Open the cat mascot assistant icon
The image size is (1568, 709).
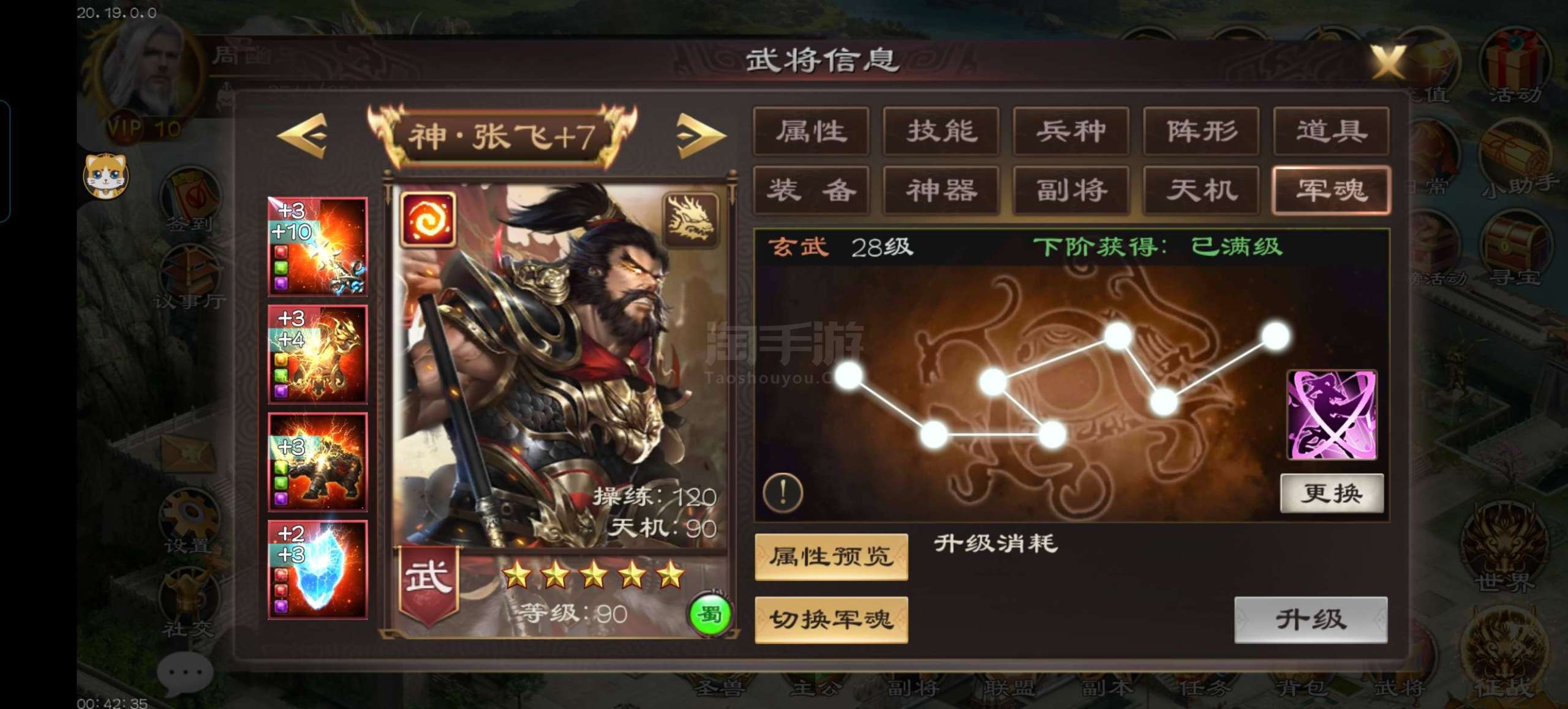pos(106,176)
